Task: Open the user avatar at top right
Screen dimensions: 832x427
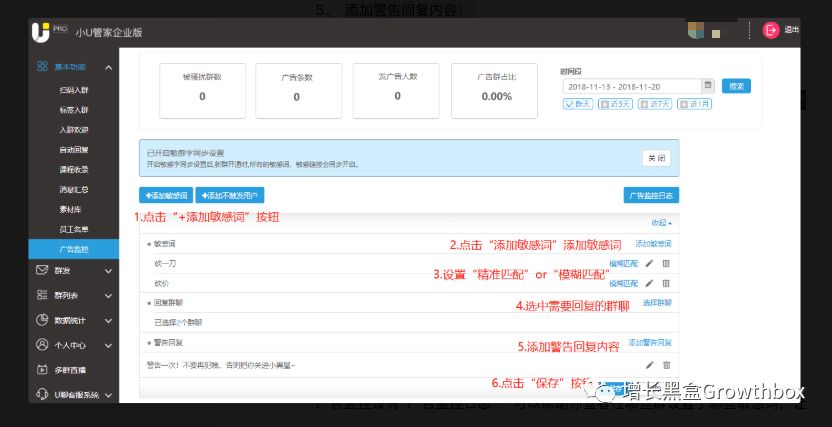Action: pos(696,30)
